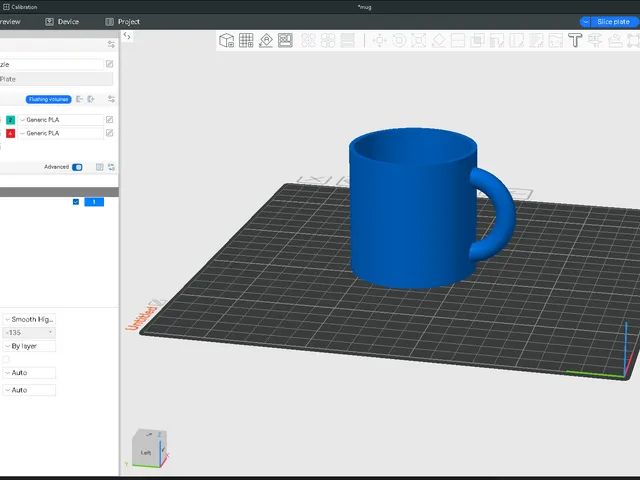The width and height of the screenshot is (640, 480).
Task: Click the Flushing volumes button
Action: 49,99
